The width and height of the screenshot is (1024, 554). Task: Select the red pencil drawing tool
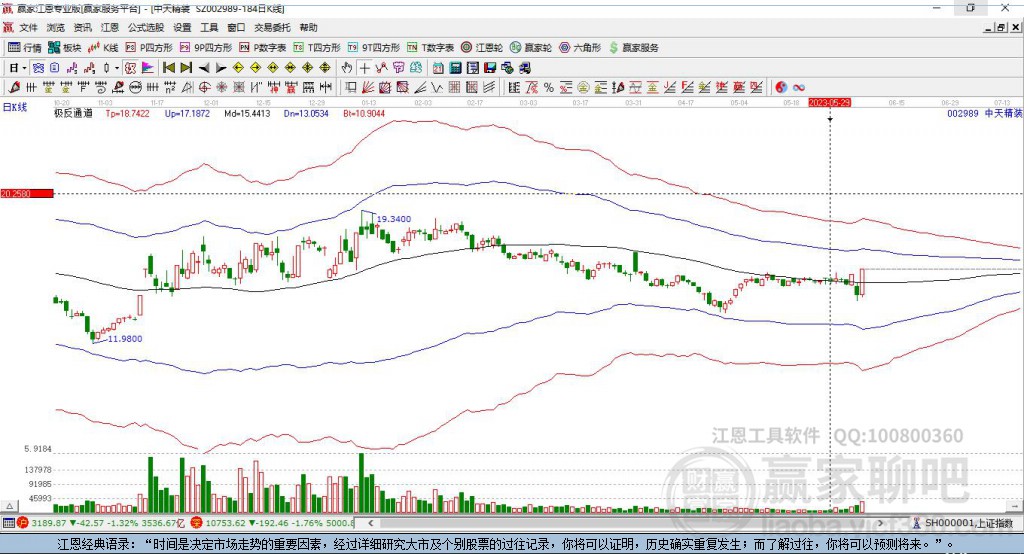coord(14,88)
